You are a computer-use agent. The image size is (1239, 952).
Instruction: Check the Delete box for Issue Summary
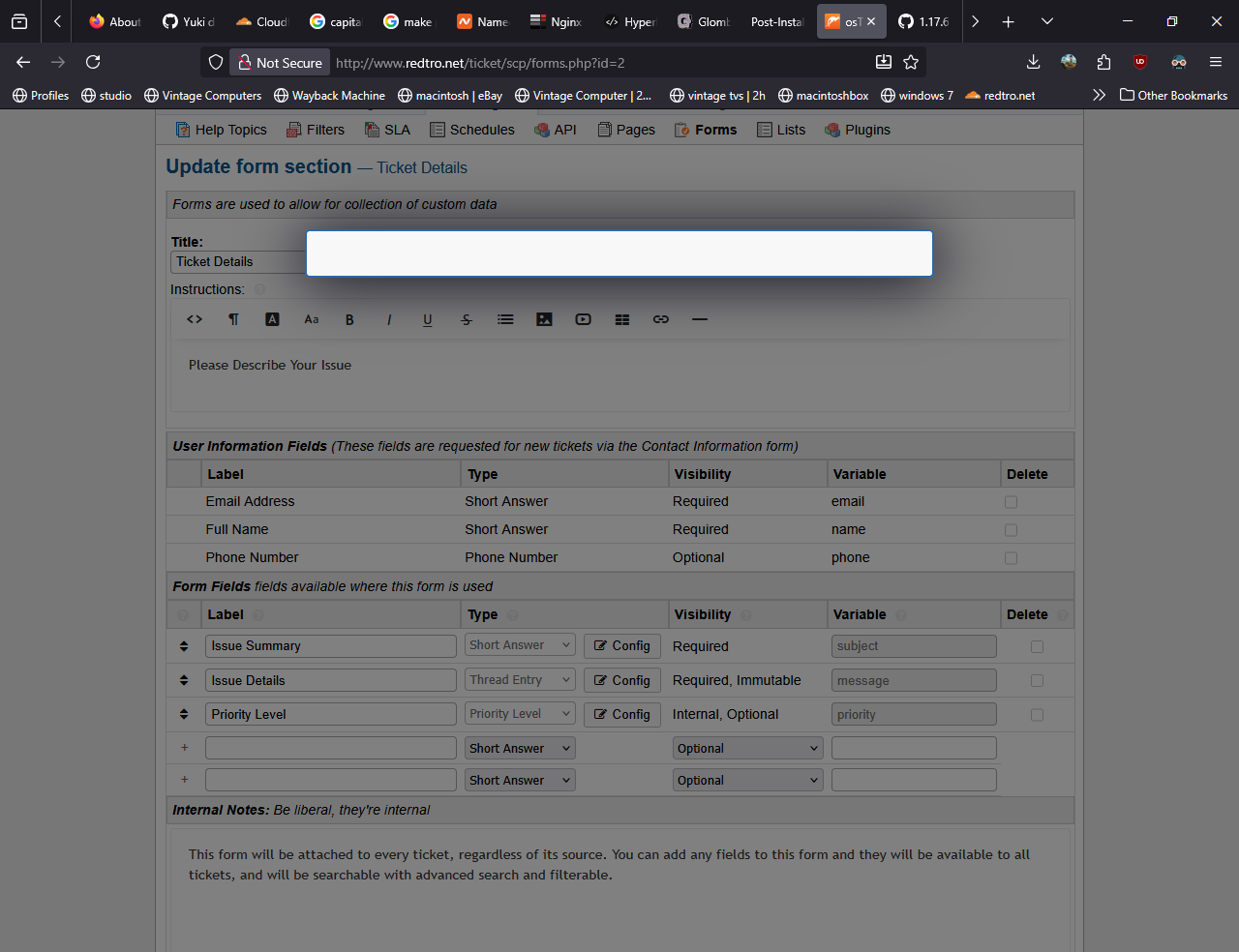[x=1037, y=646]
